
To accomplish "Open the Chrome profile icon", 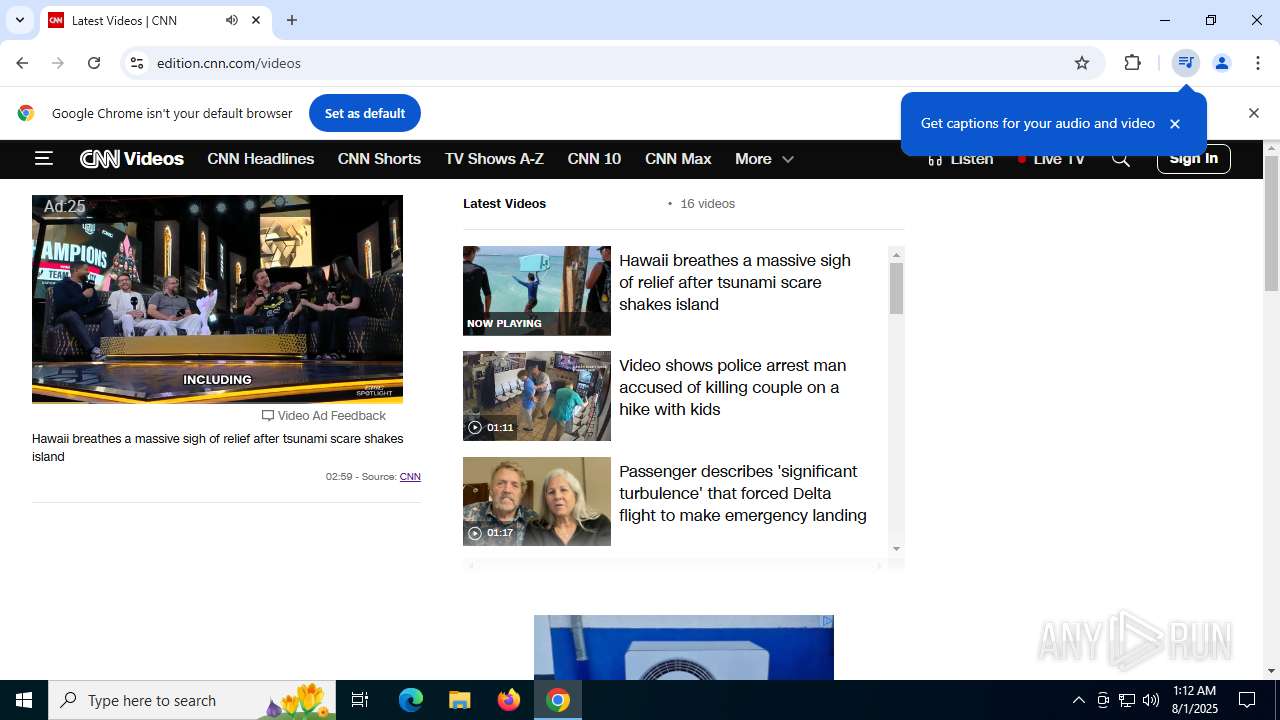I will click(x=1222, y=63).
